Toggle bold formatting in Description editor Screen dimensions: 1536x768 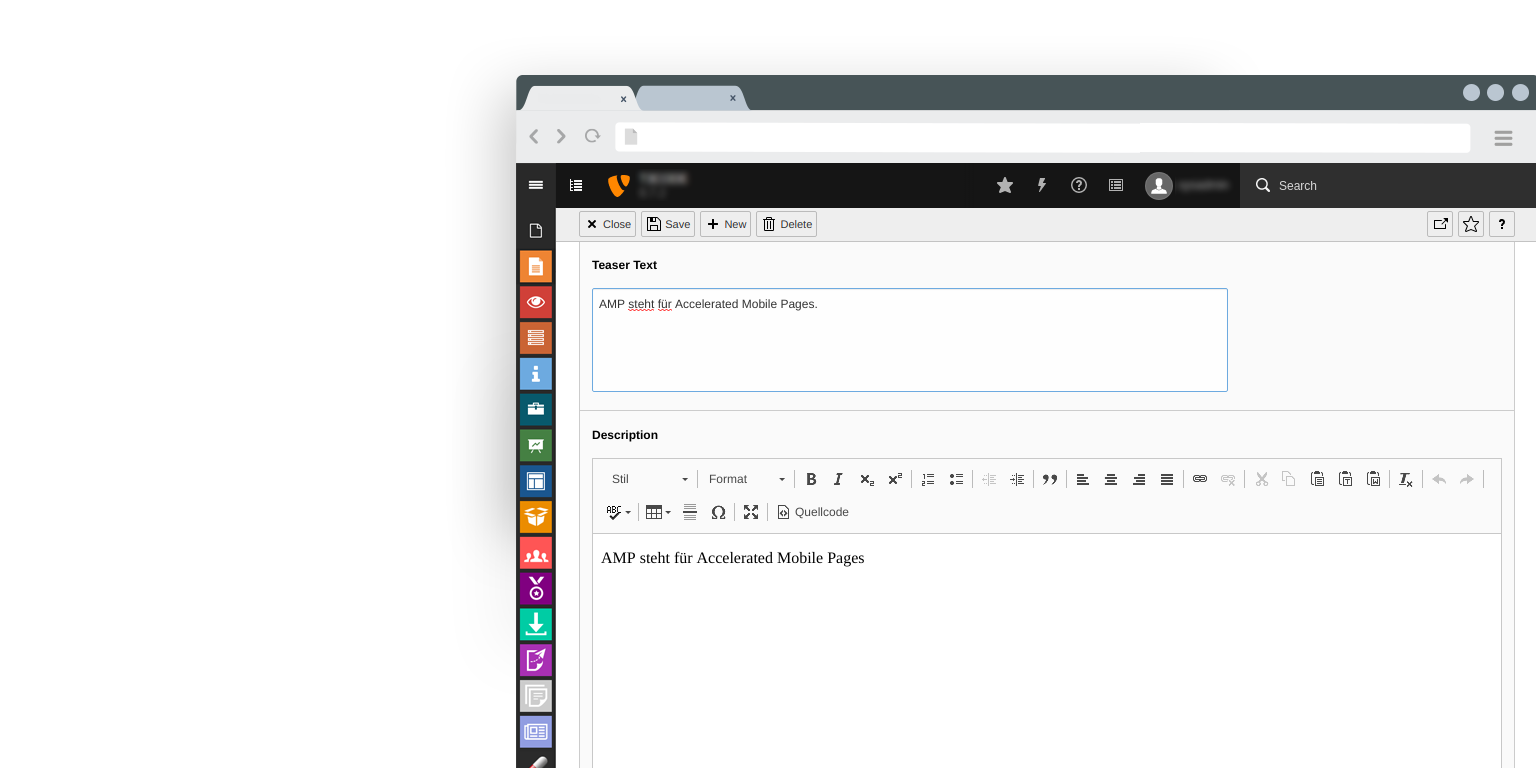811,479
